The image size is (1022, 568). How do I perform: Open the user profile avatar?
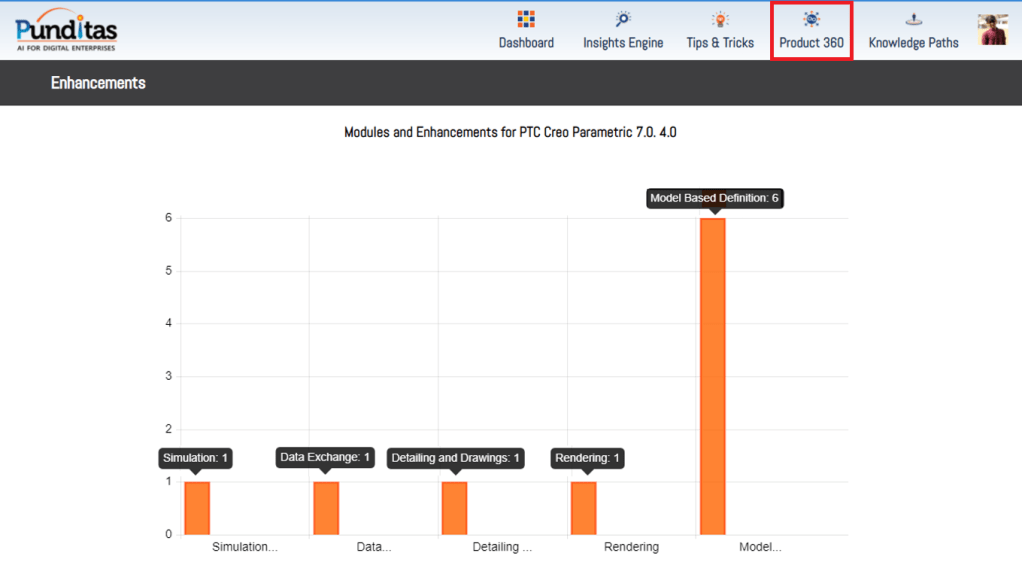(992, 30)
